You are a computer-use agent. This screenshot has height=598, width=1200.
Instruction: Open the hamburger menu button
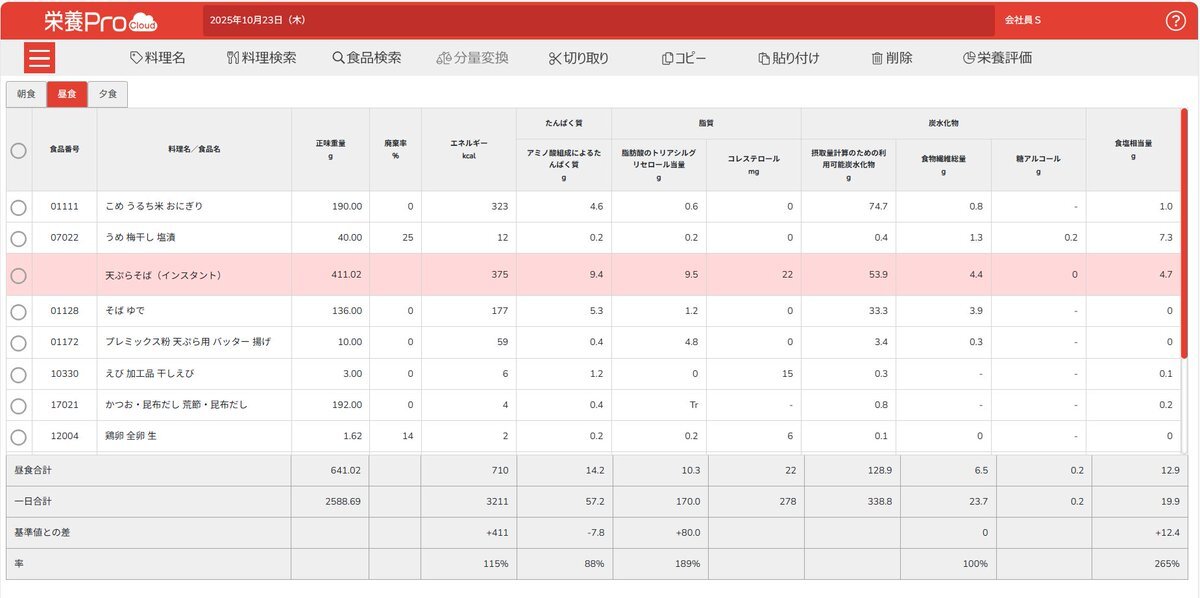point(39,58)
